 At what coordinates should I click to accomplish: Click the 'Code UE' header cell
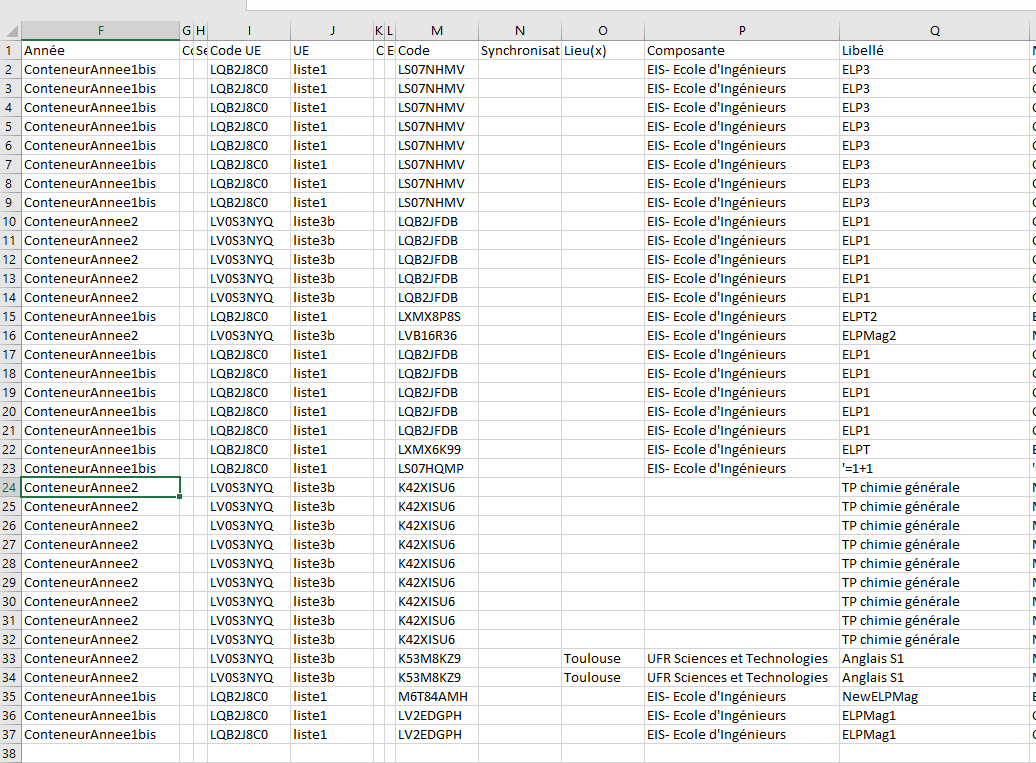coord(248,50)
